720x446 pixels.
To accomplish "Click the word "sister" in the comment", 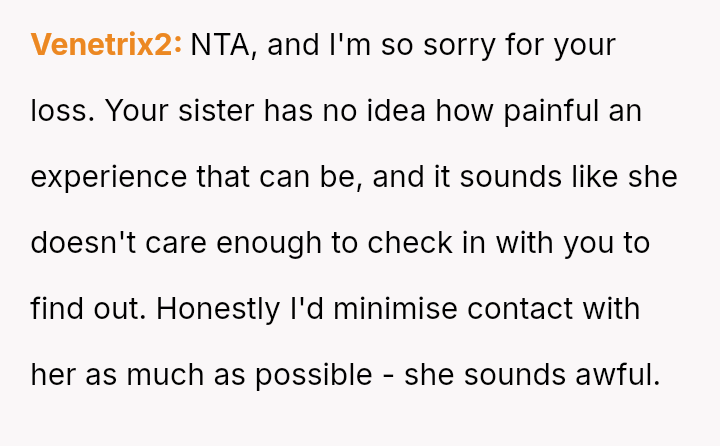I will tap(218, 111).
